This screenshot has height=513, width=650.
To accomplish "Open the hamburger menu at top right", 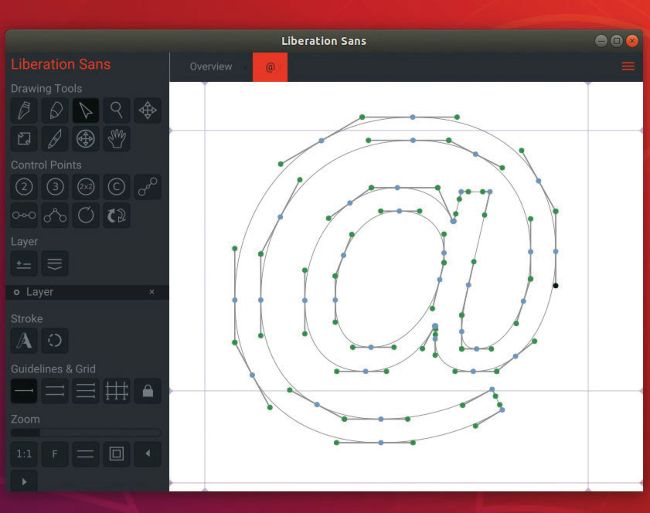I will (x=628, y=66).
